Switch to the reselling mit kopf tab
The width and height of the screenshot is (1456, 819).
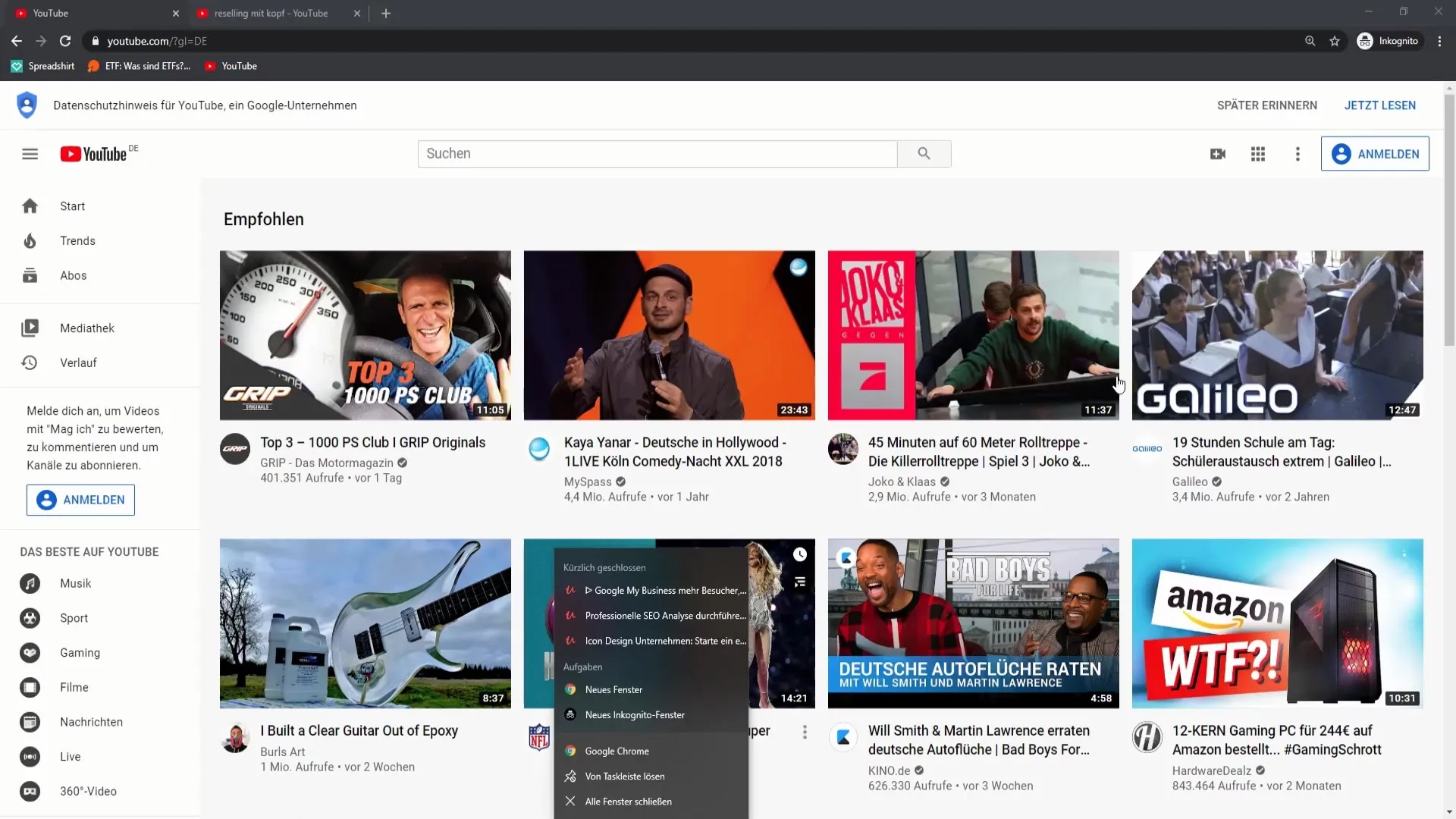[271, 14]
